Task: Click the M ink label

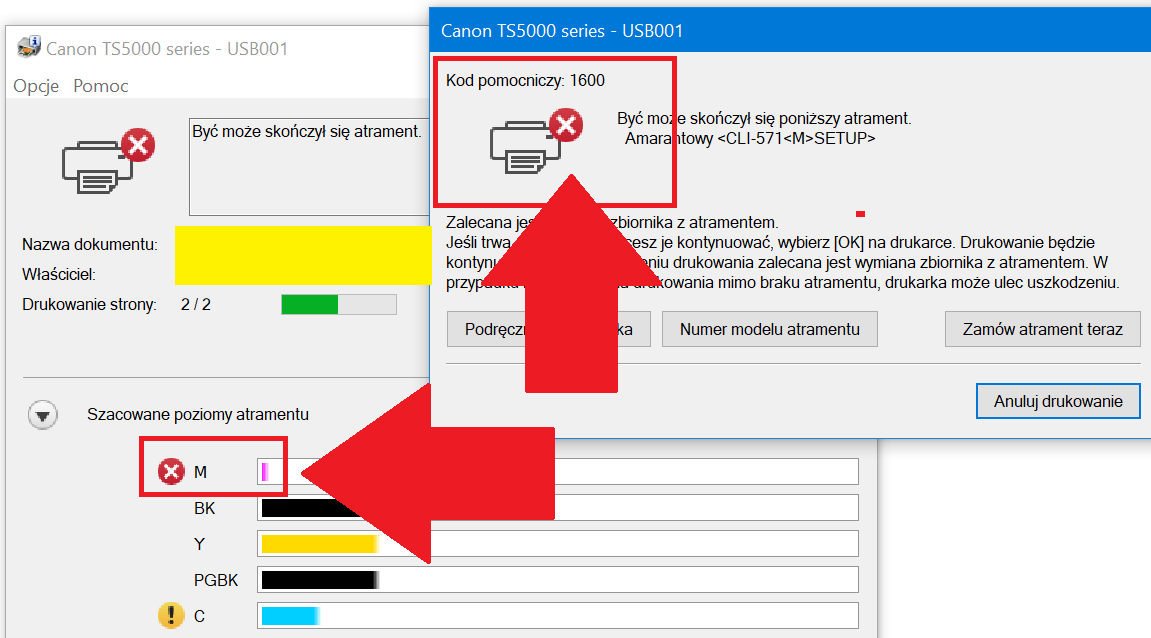Action: (200, 472)
